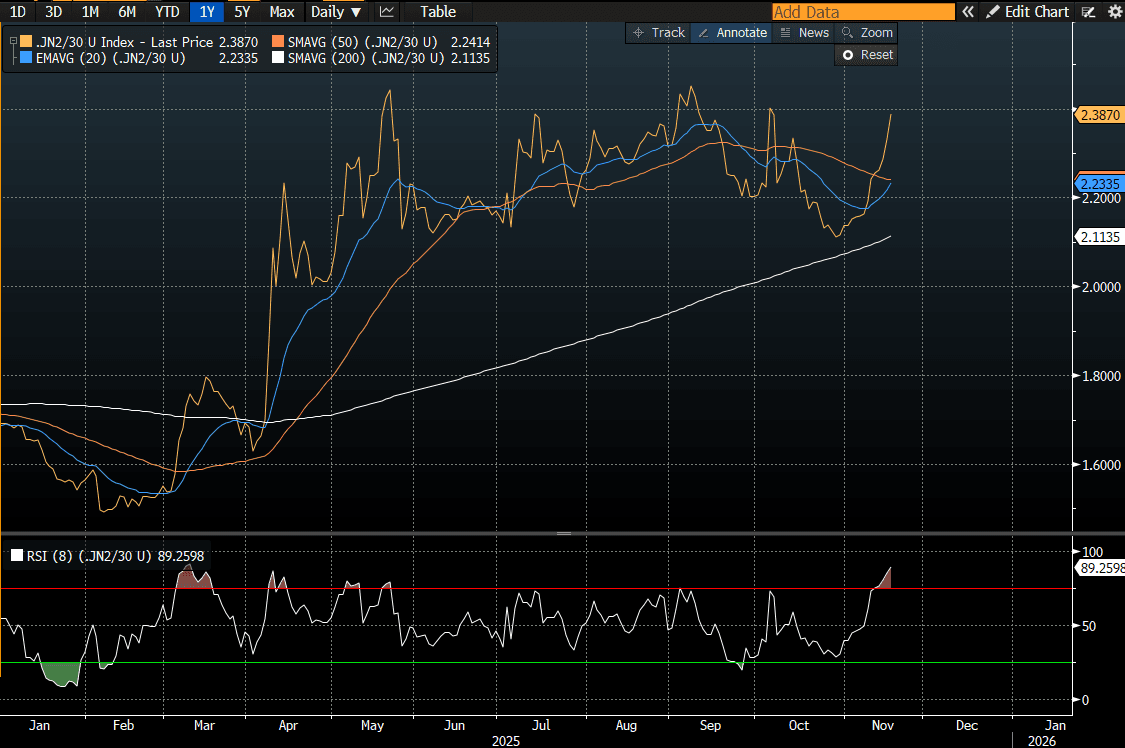The width and height of the screenshot is (1125, 748).
Task: Open the chart type line icon
Action: pos(387,12)
